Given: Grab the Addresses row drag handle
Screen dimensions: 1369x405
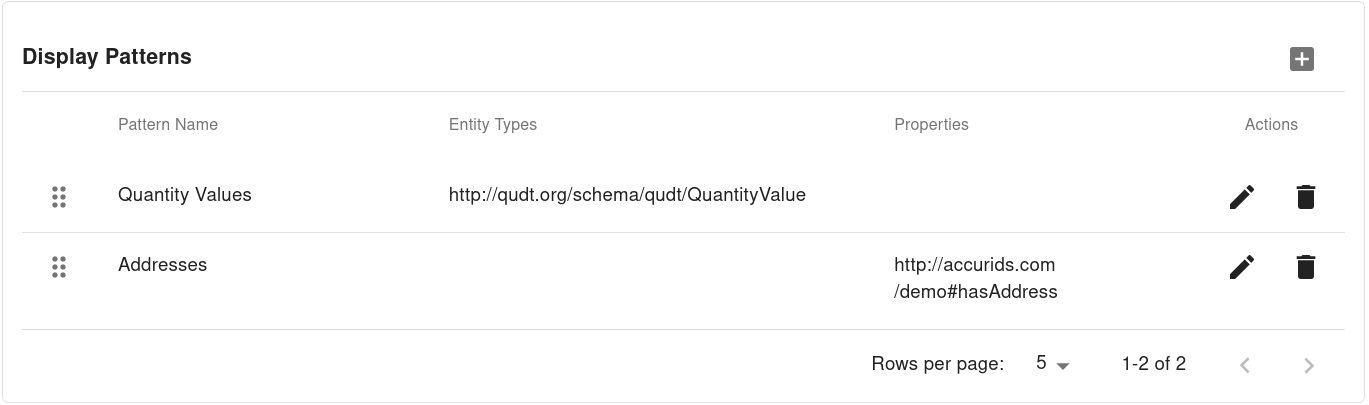Looking at the screenshot, I should (x=59, y=267).
